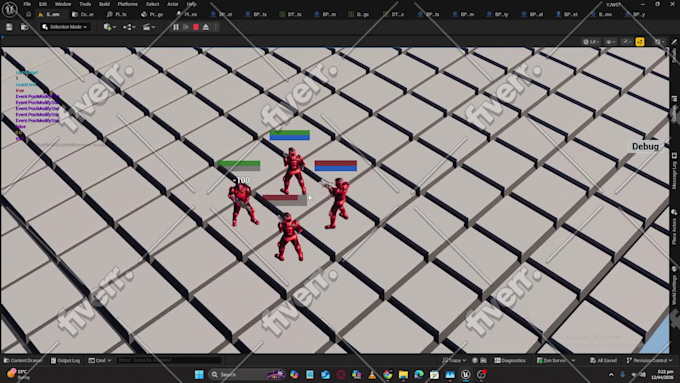
Task: Switch to the BP..al blueprint tab
Action: pos(532,14)
